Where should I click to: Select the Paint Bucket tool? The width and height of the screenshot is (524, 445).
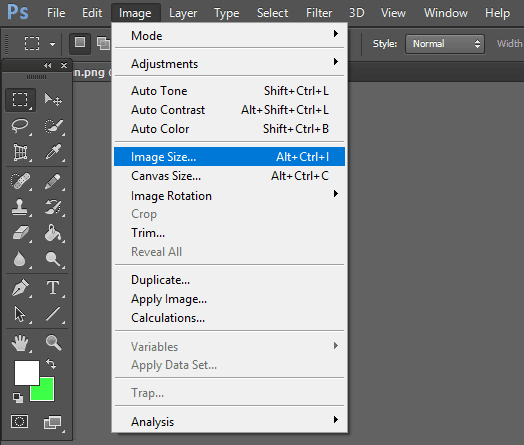[x=53, y=233]
